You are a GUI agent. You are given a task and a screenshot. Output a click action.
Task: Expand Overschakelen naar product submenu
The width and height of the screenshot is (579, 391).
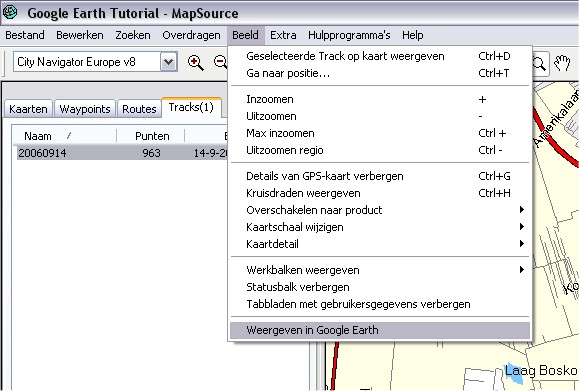pos(380,210)
